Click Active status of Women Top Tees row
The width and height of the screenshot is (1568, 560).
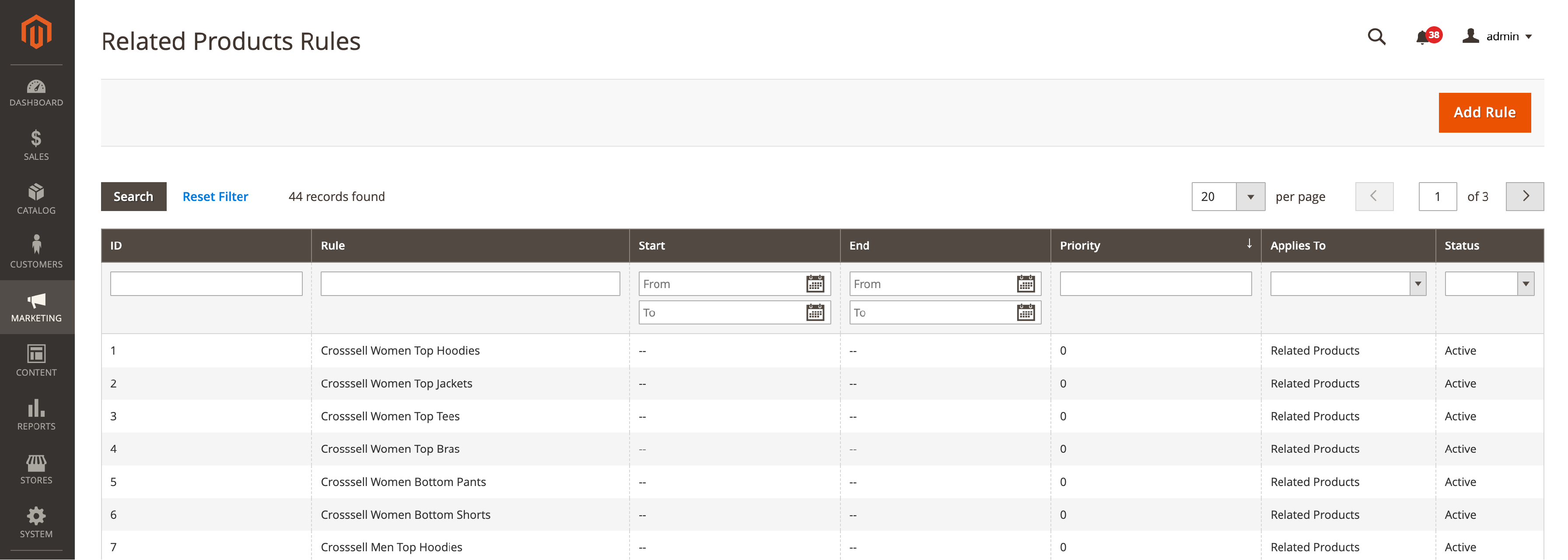[1460, 416]
